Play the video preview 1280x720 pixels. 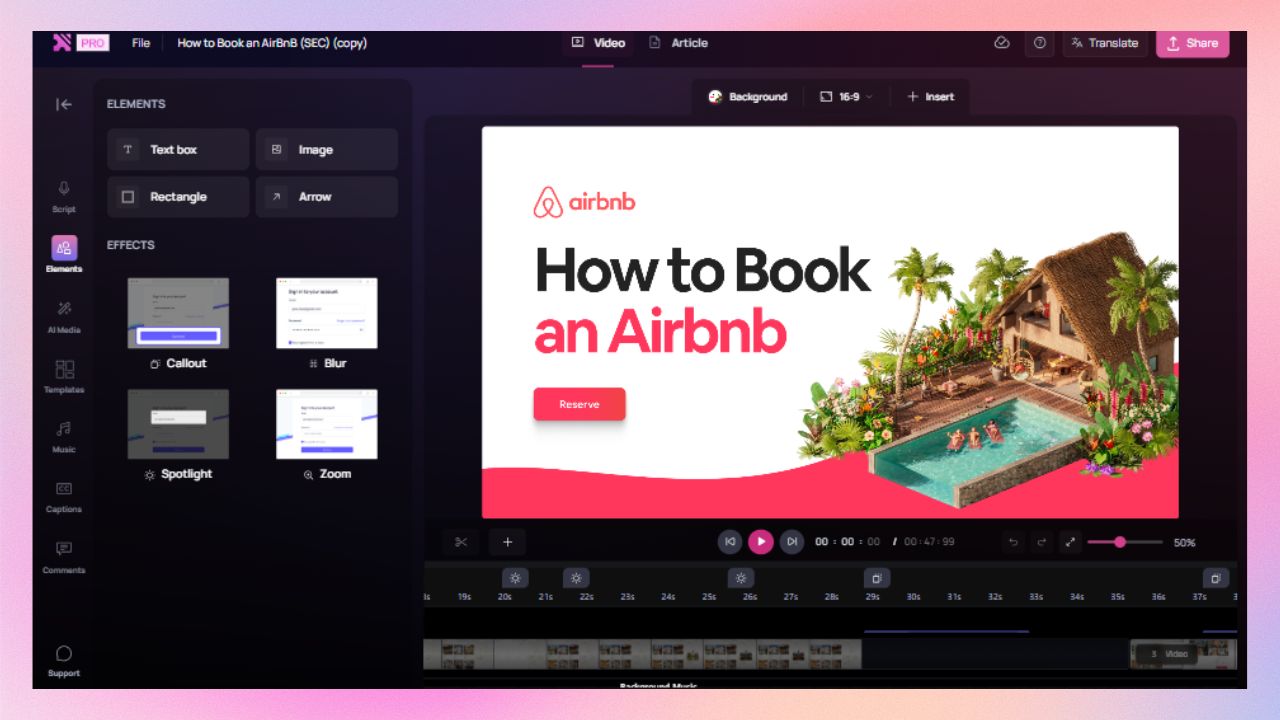tap(761, 542)
